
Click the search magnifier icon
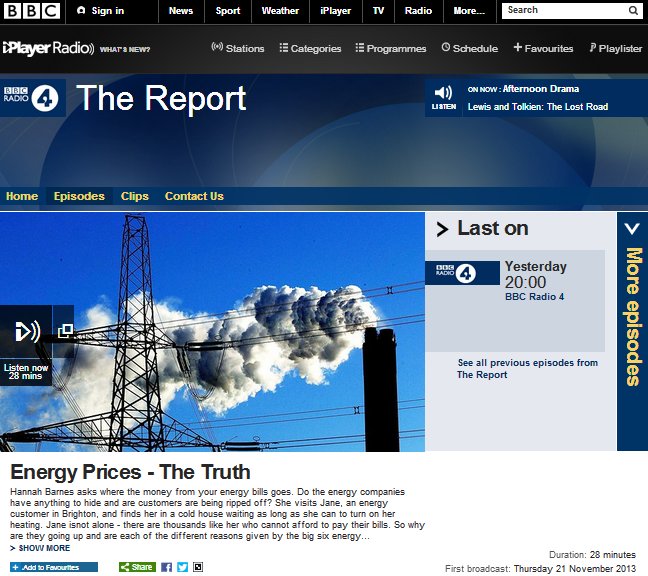[633, 10]
